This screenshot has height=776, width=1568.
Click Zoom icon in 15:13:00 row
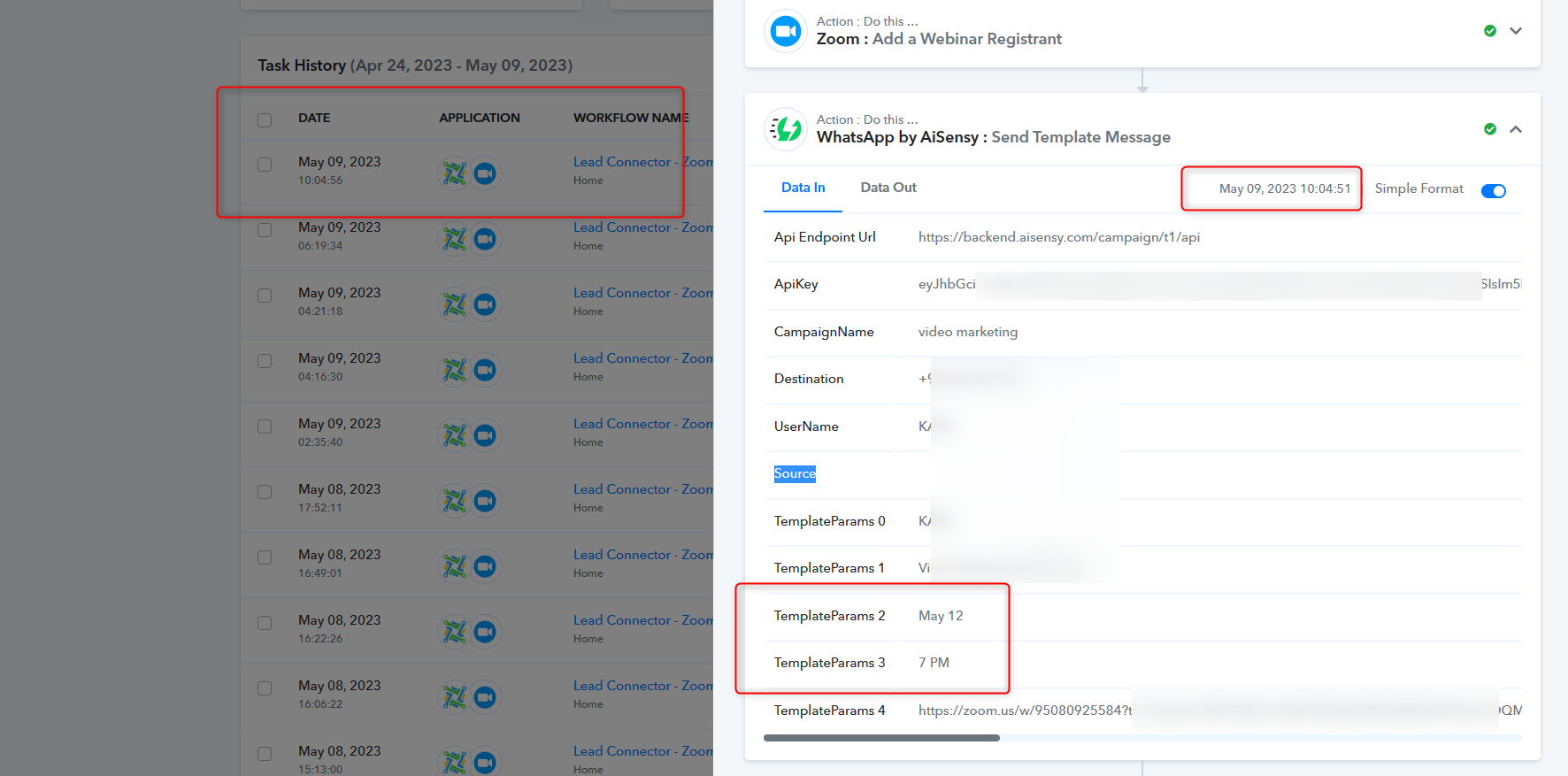point(485,762)
